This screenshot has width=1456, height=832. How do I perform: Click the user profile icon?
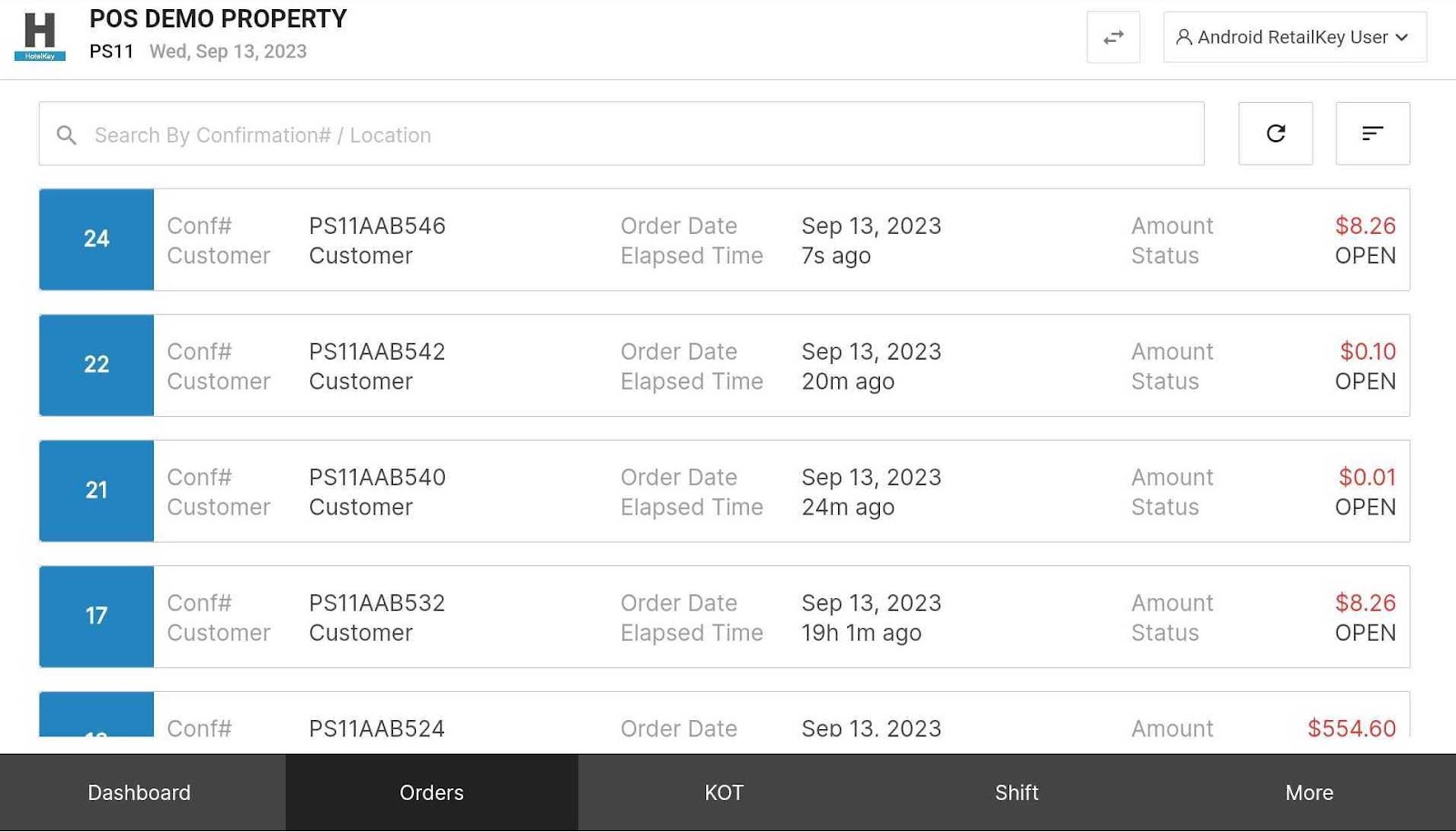[1184, 37]
